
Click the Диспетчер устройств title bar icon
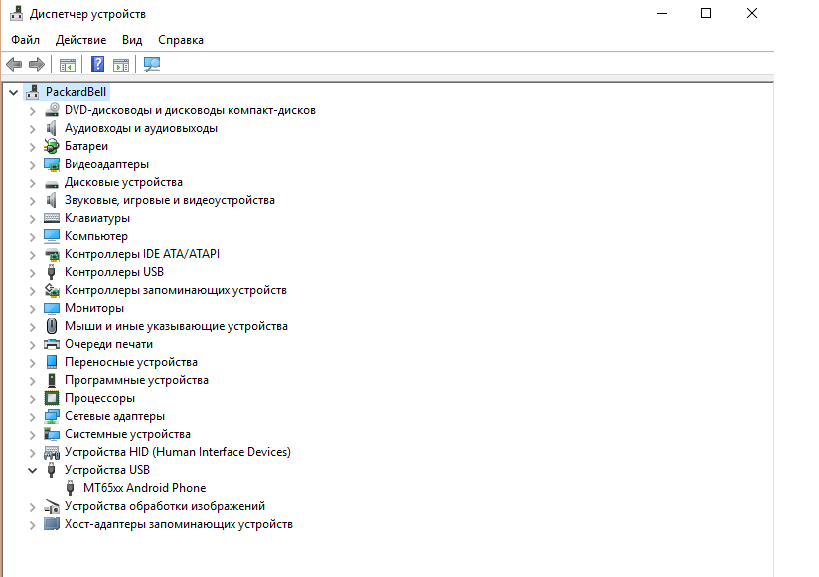[x=17, y=14]
